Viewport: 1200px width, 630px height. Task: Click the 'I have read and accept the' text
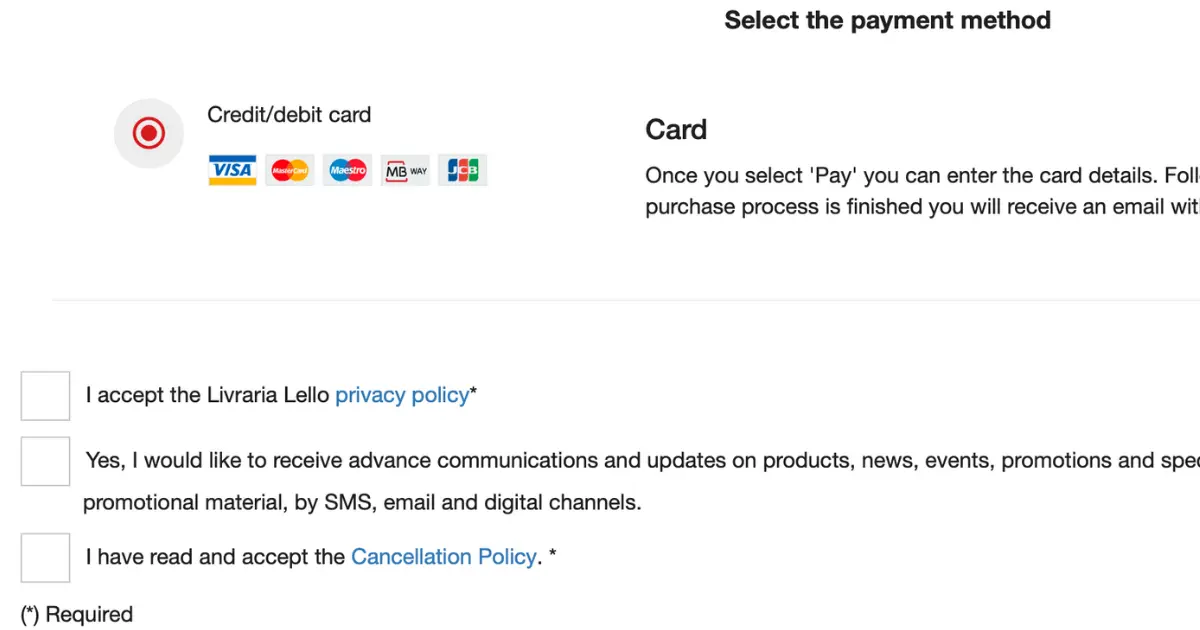coord(215,557)
